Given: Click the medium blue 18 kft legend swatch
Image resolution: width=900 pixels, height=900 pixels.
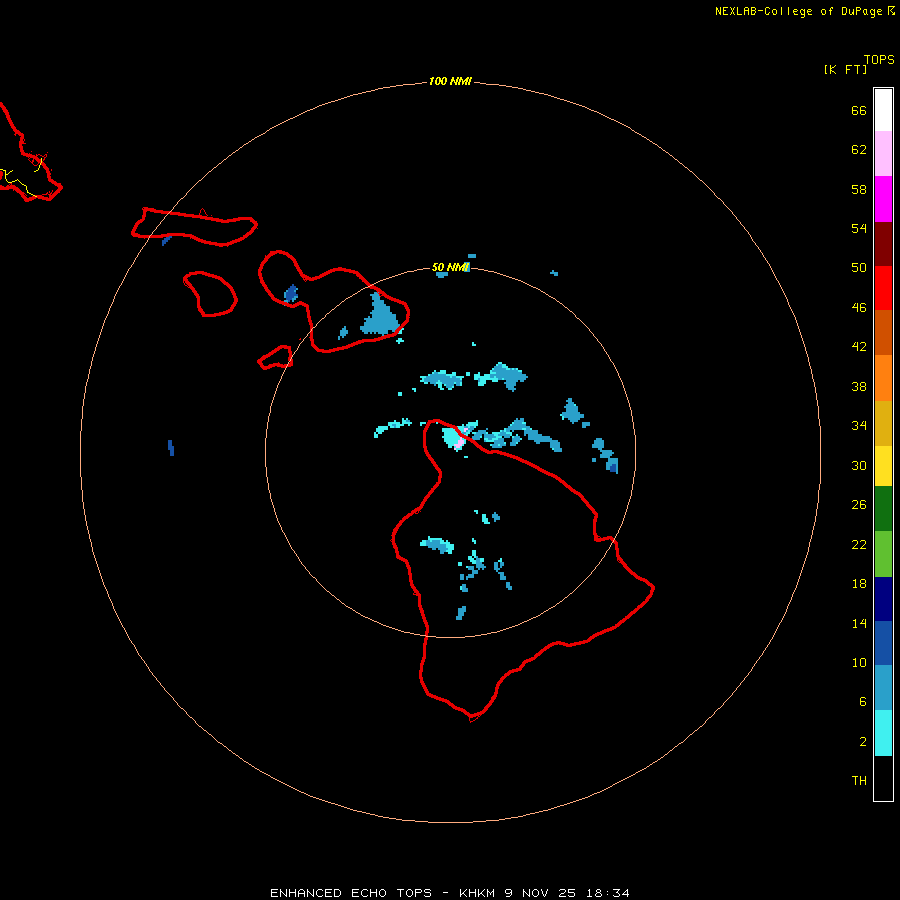Looking at the screenshot, I should 883,643.
